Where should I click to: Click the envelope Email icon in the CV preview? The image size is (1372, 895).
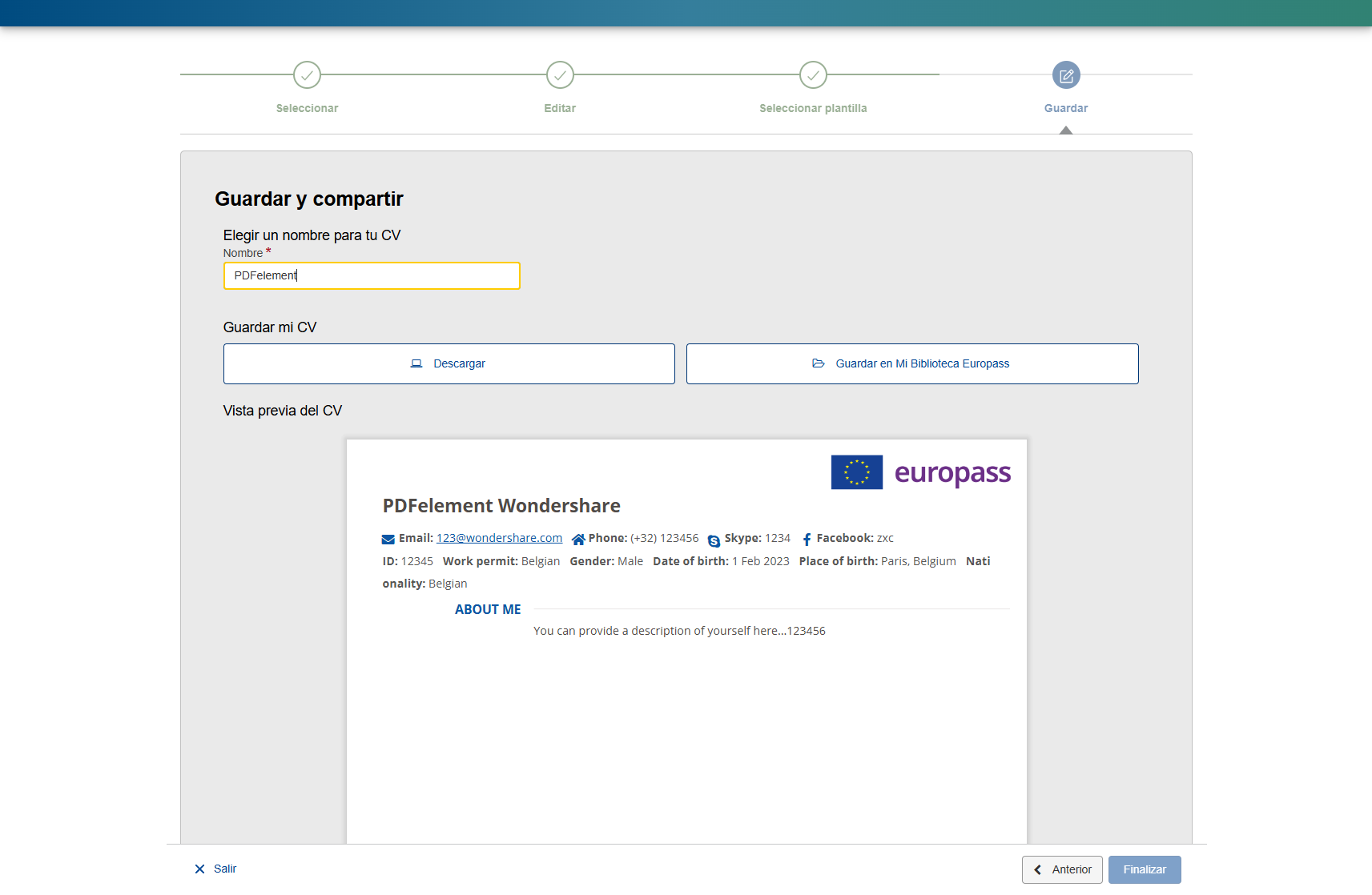388,540
